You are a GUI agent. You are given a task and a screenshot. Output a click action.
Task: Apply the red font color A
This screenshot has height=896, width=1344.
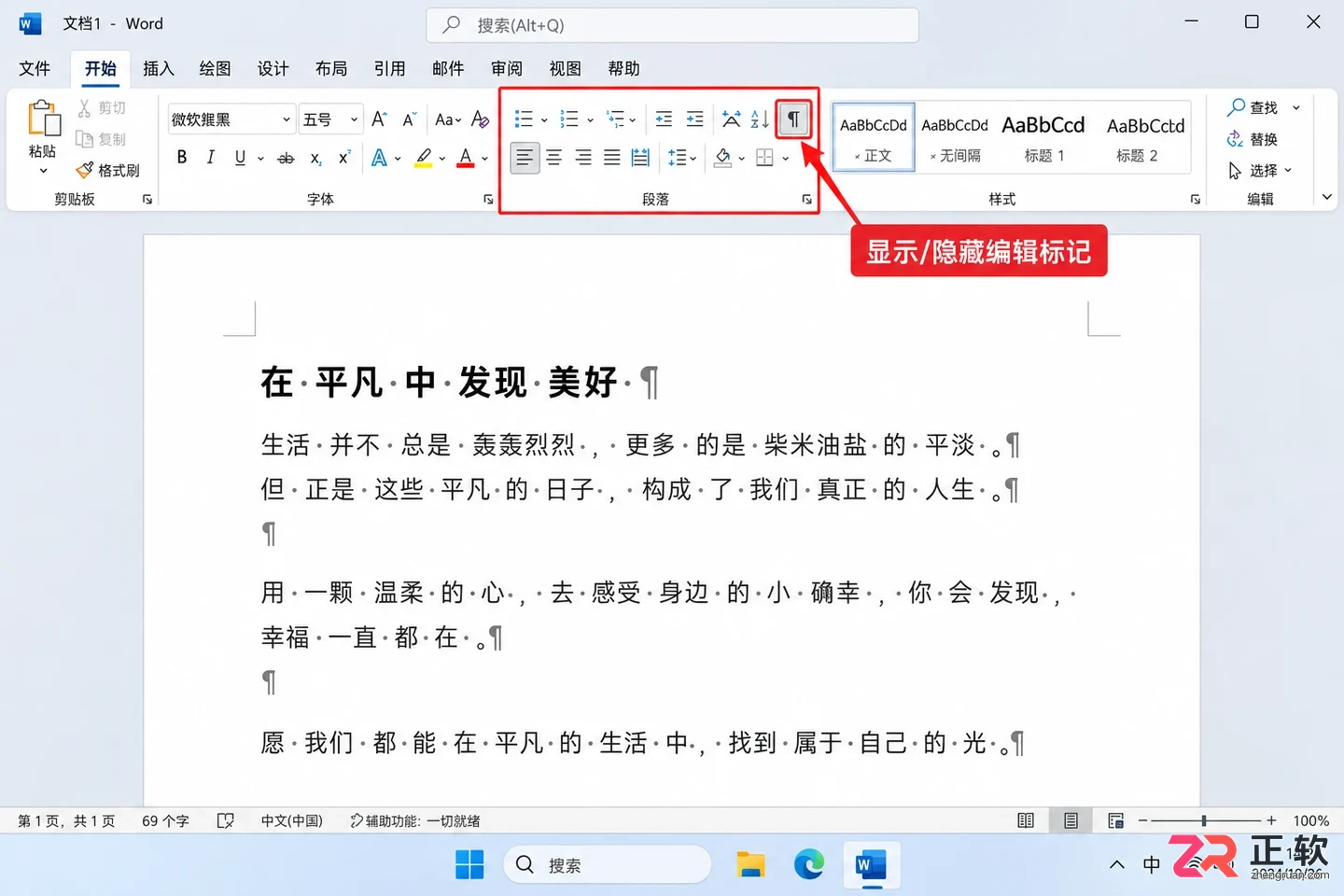click(x=466, y=158)
